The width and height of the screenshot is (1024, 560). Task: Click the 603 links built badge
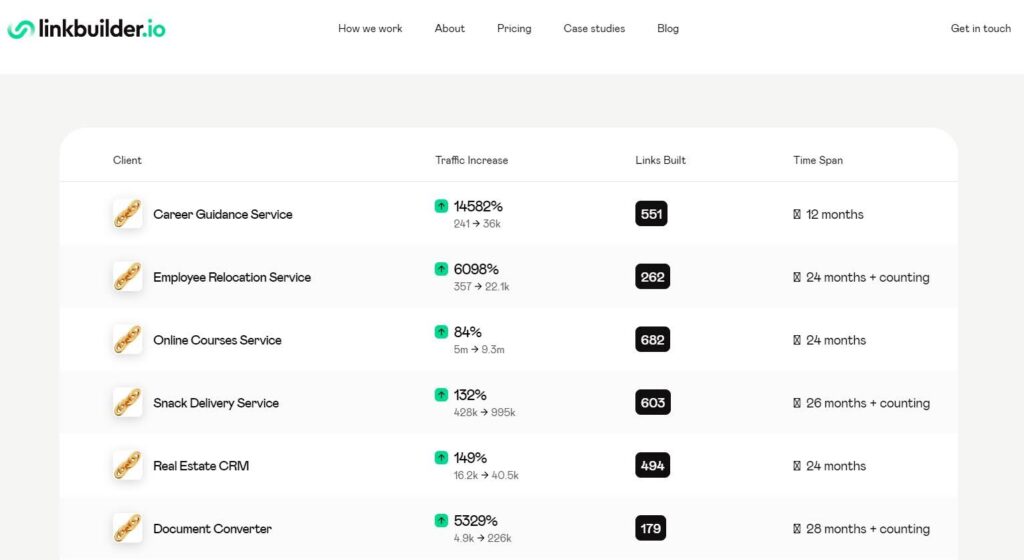[652, 403]
